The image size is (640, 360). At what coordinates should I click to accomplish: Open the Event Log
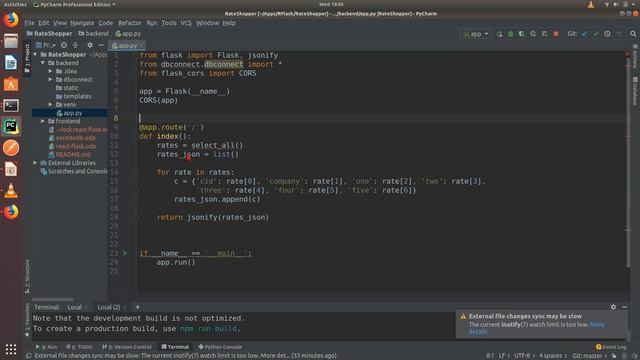611,347
